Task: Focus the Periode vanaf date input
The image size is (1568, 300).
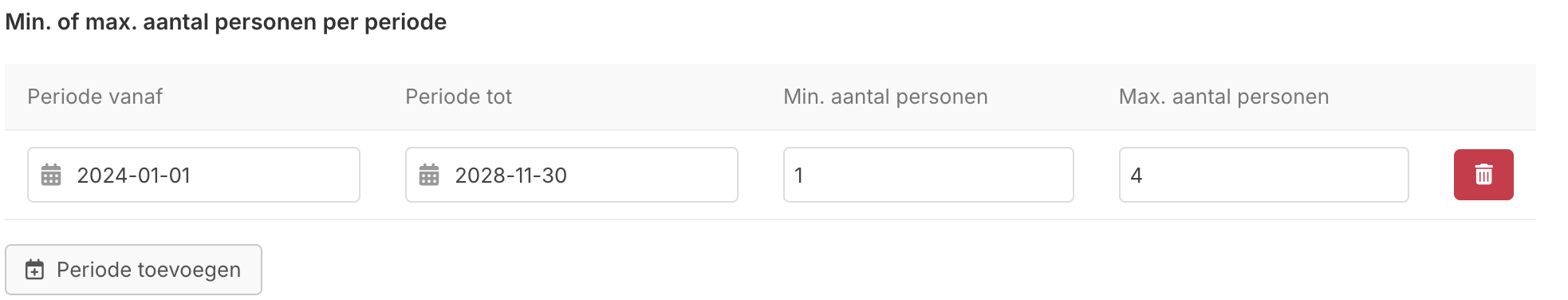Action: click(x=194, y=175)
